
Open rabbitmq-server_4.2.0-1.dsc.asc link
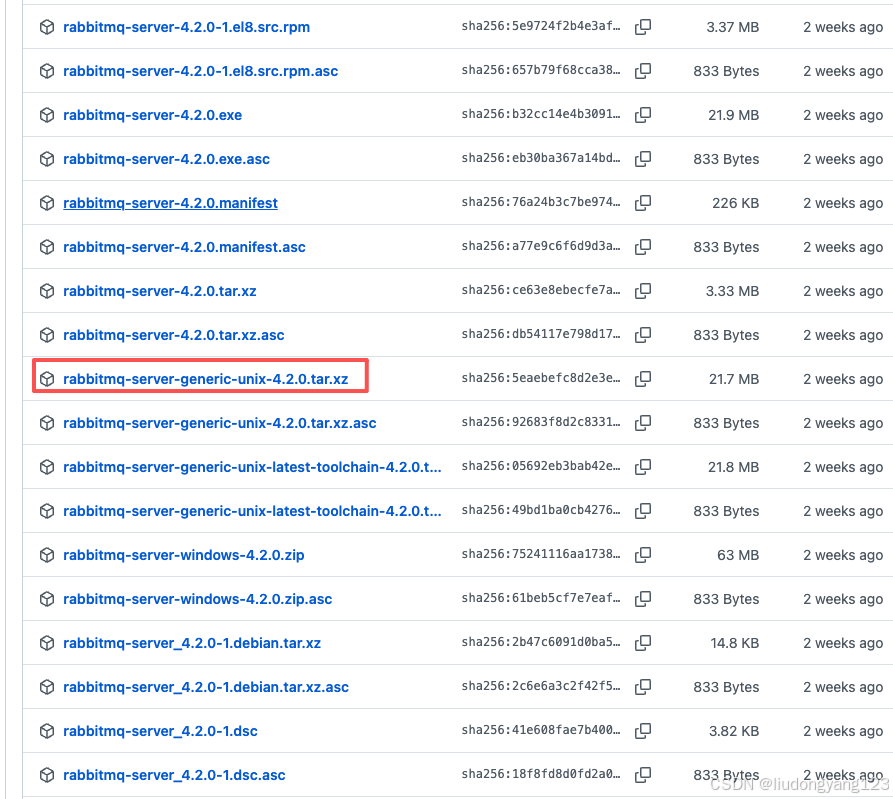(174, 775)
